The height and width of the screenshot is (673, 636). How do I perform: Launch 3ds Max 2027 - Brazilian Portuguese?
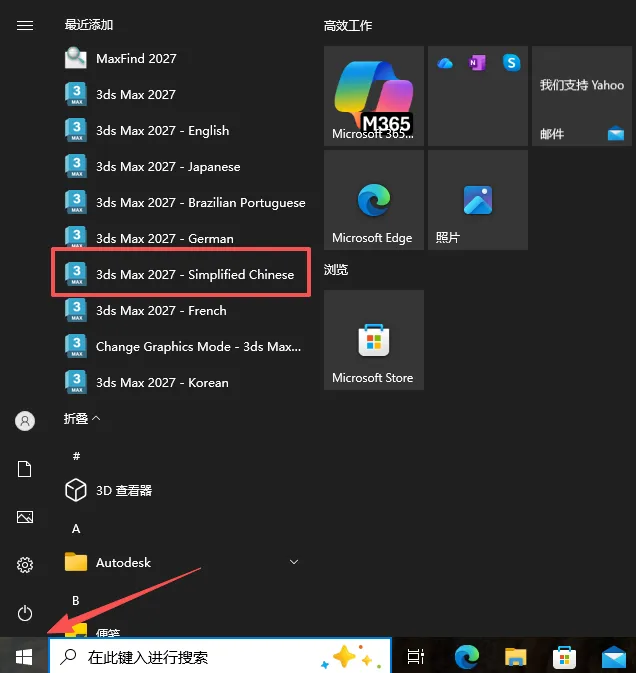click(x=185, y=203)
